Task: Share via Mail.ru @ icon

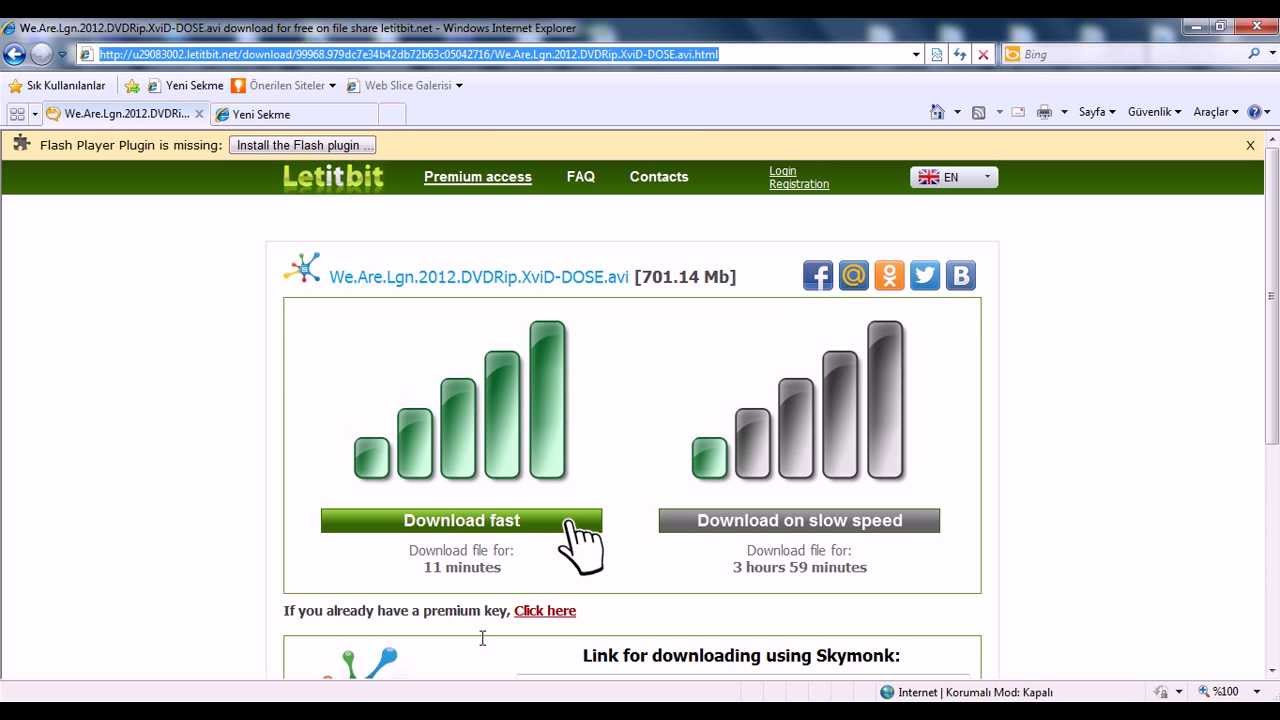Action: point(854,275)
